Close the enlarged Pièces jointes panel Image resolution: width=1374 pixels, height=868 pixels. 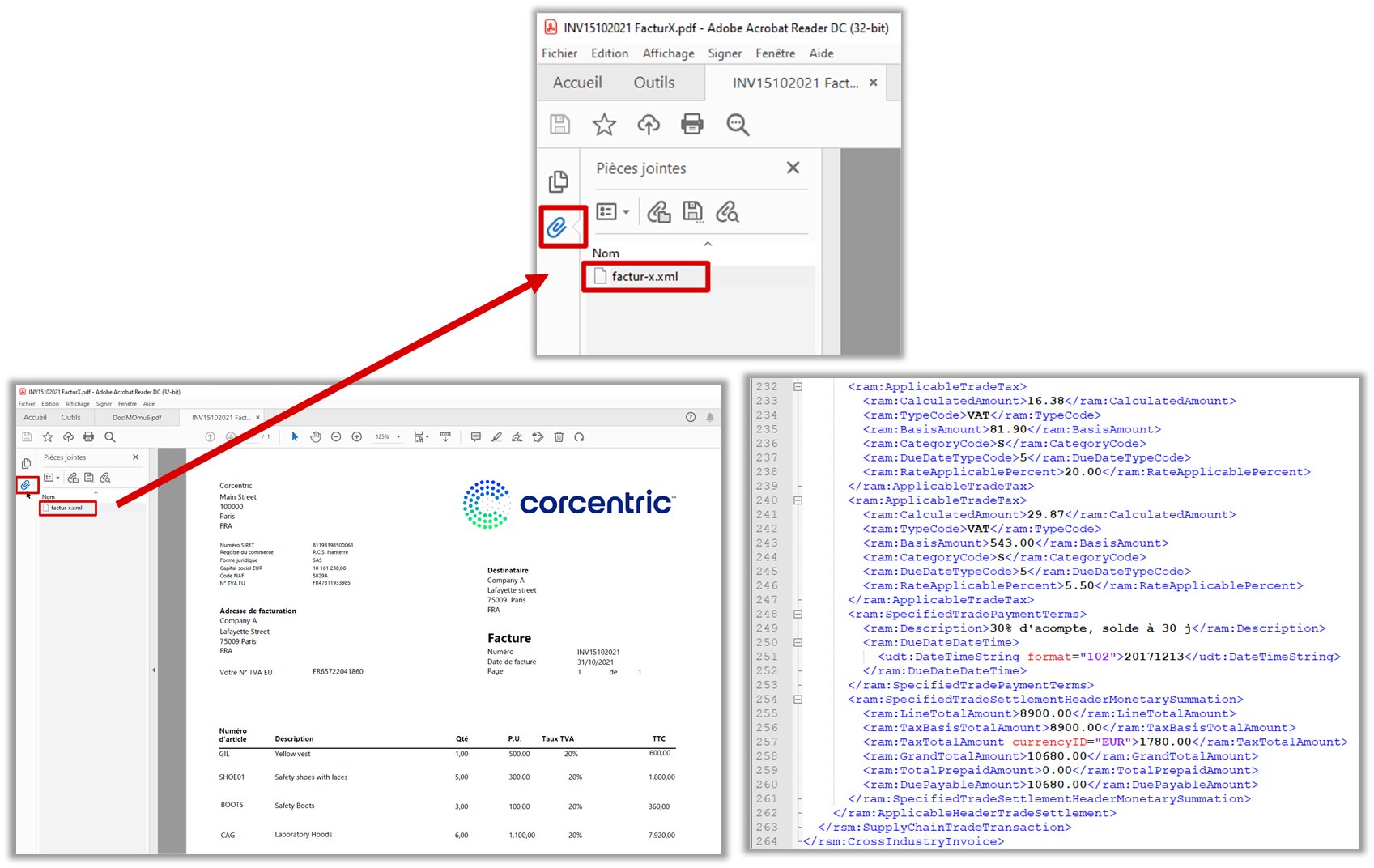tap(793, 168)
